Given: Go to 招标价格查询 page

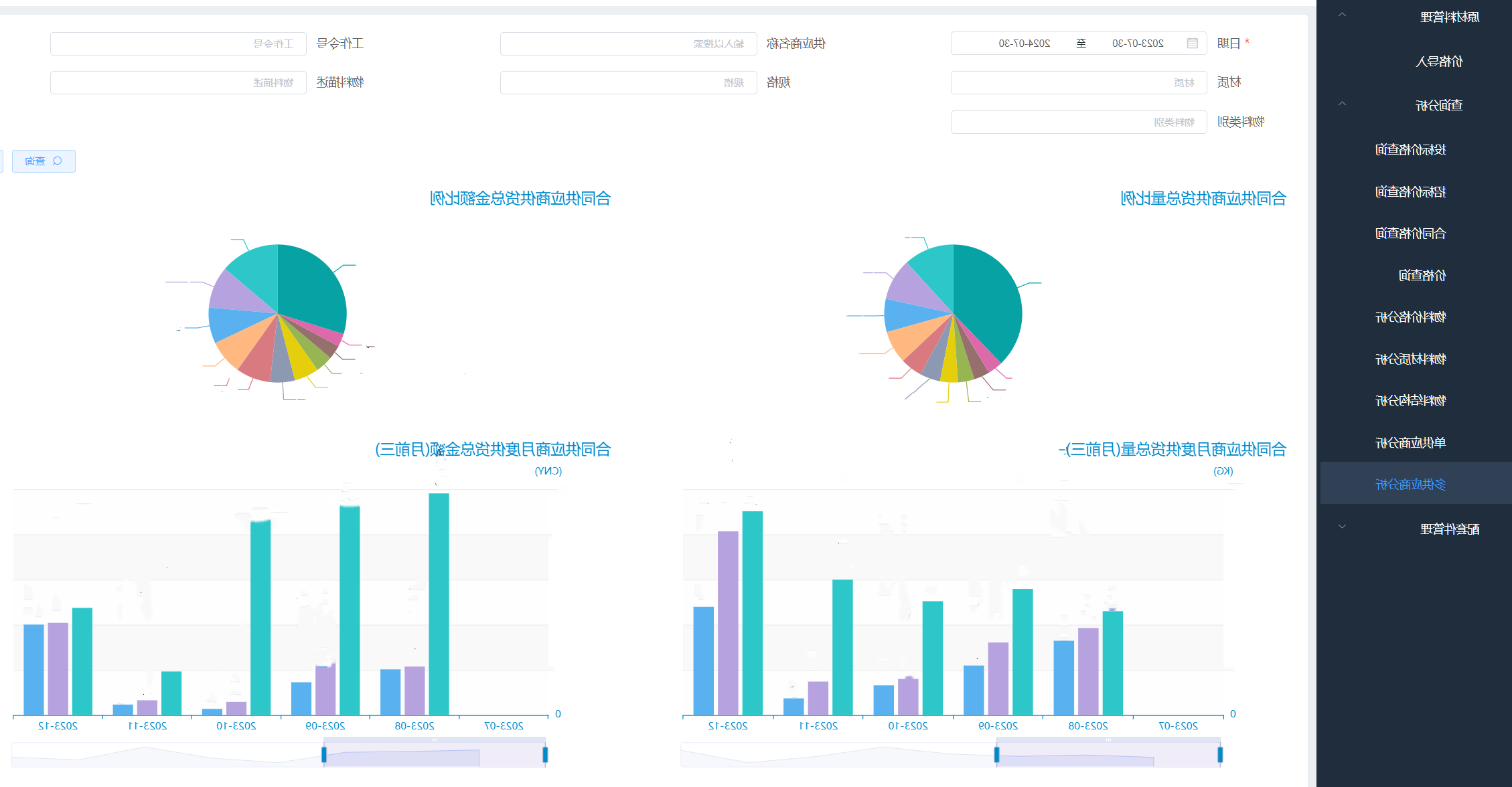Looking at the screenshot, I should tap(1411, 192).
